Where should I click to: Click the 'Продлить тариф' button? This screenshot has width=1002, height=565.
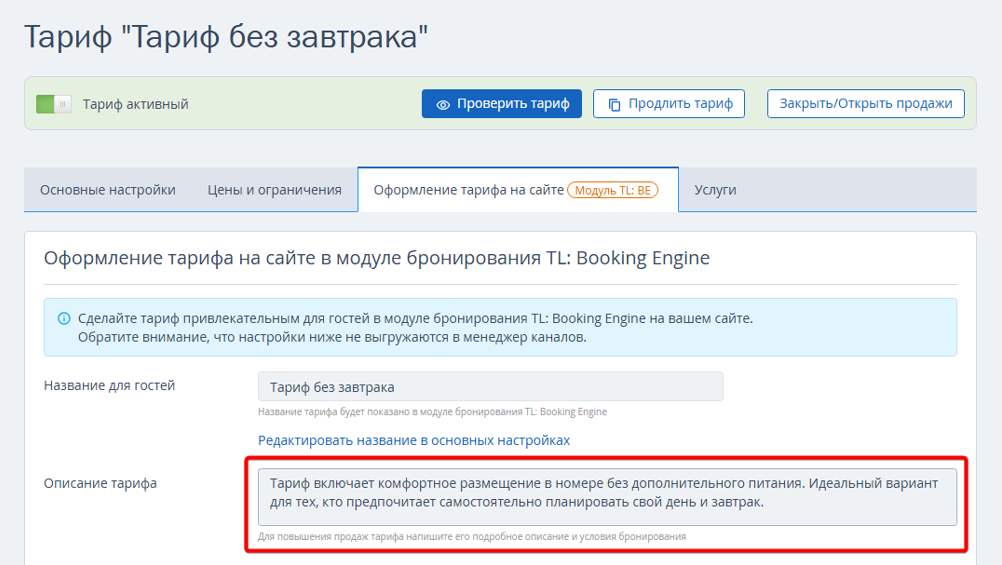tap(668, 104)
